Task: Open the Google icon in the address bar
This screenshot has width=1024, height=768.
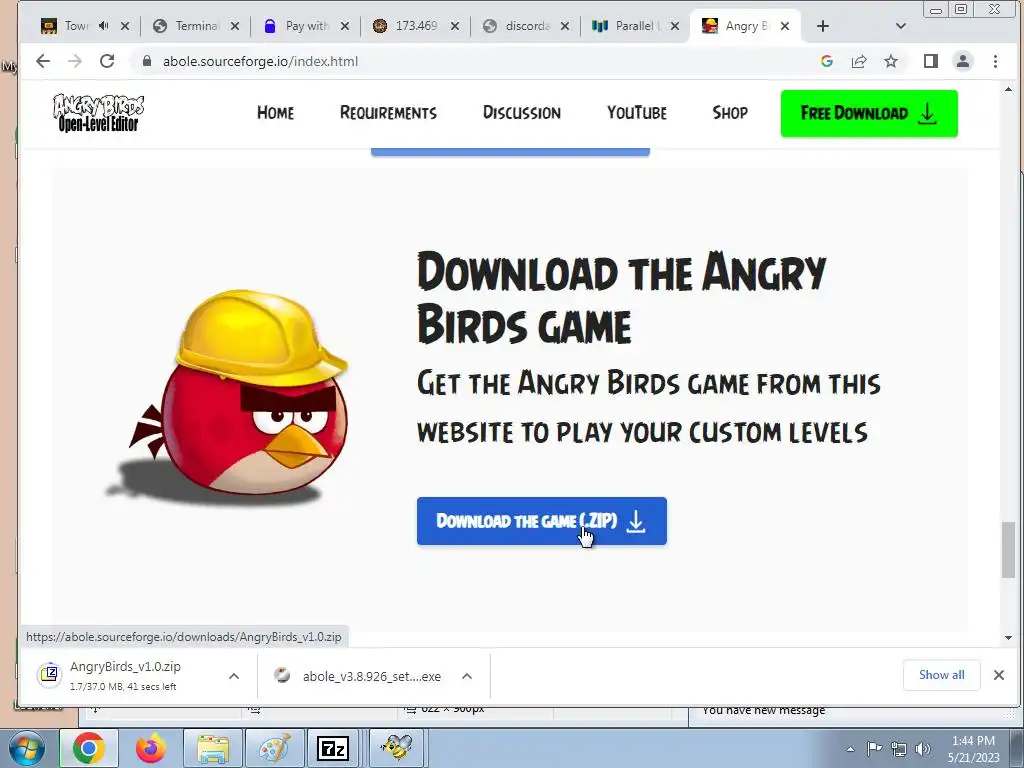Action: [x=827, y=61]
